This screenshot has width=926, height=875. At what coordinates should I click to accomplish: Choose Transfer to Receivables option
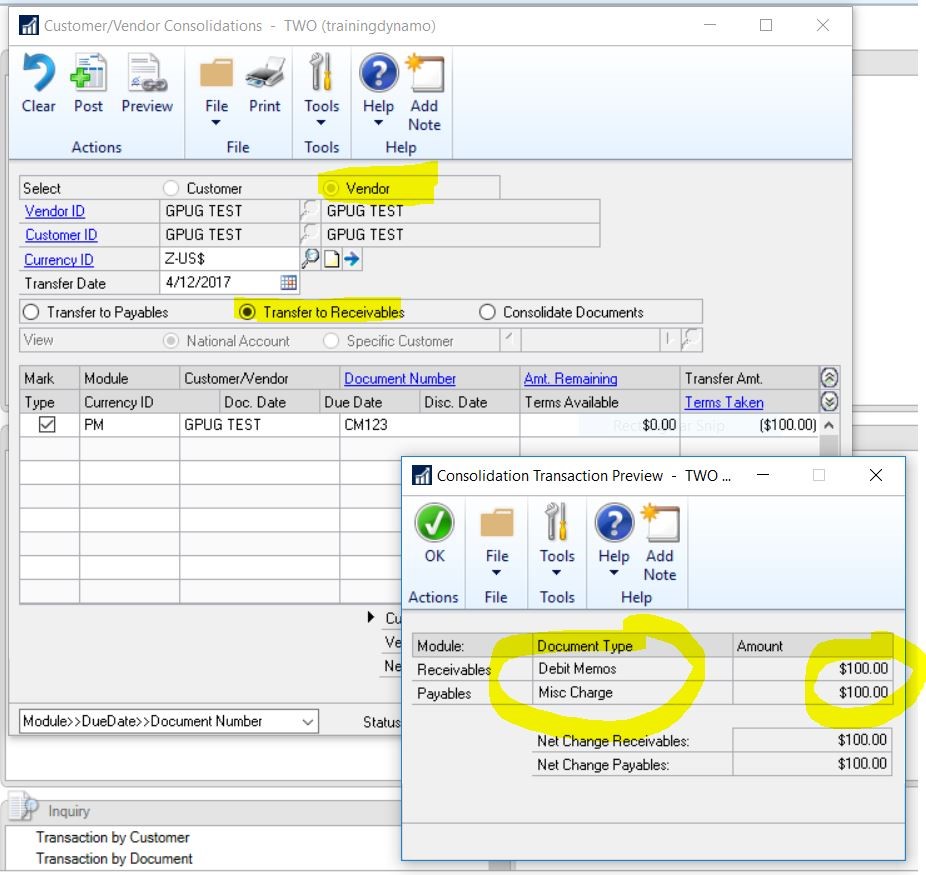[247, 312]
